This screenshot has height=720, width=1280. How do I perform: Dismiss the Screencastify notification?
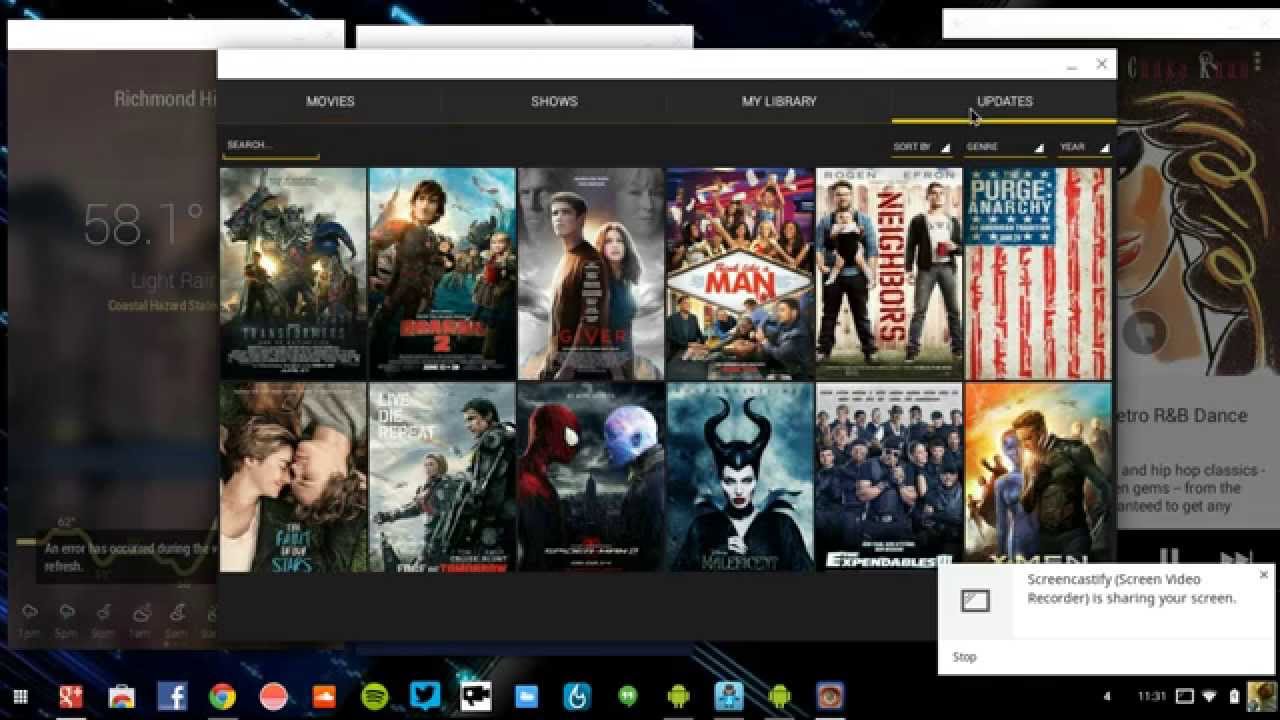pos(1264,575)
